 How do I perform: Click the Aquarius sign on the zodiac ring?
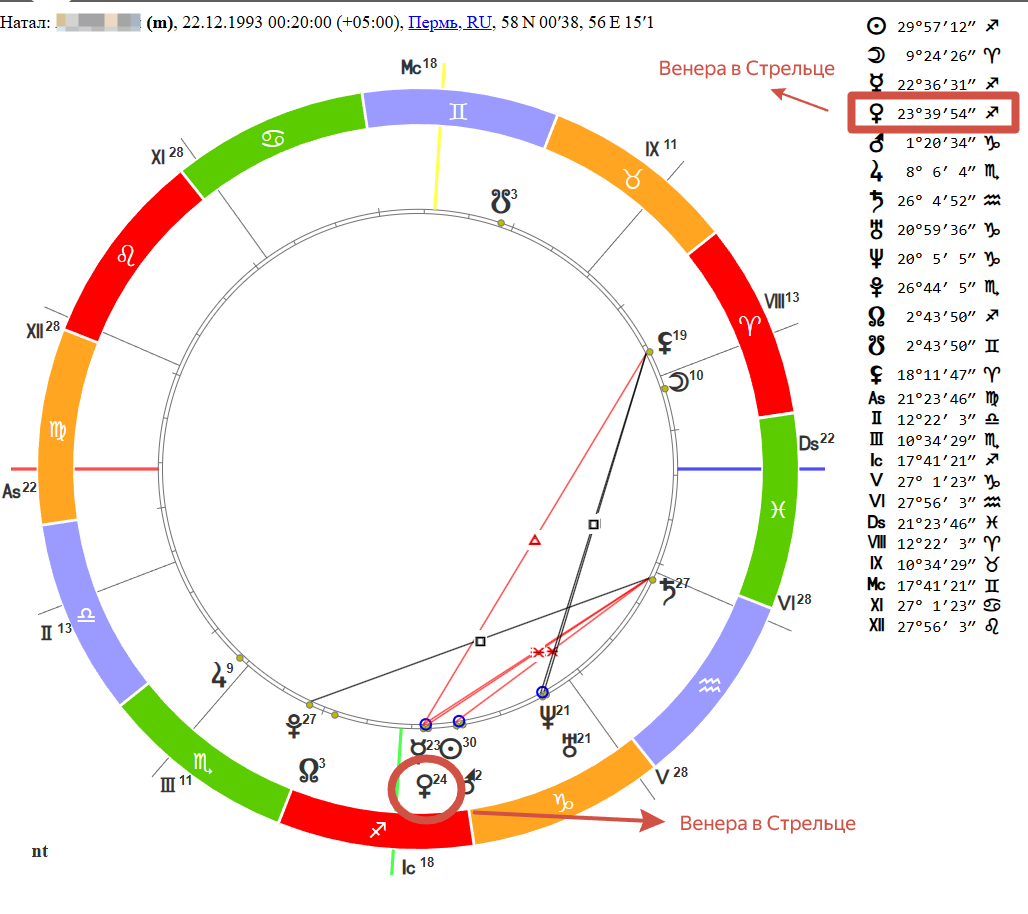tap(709, 686)
